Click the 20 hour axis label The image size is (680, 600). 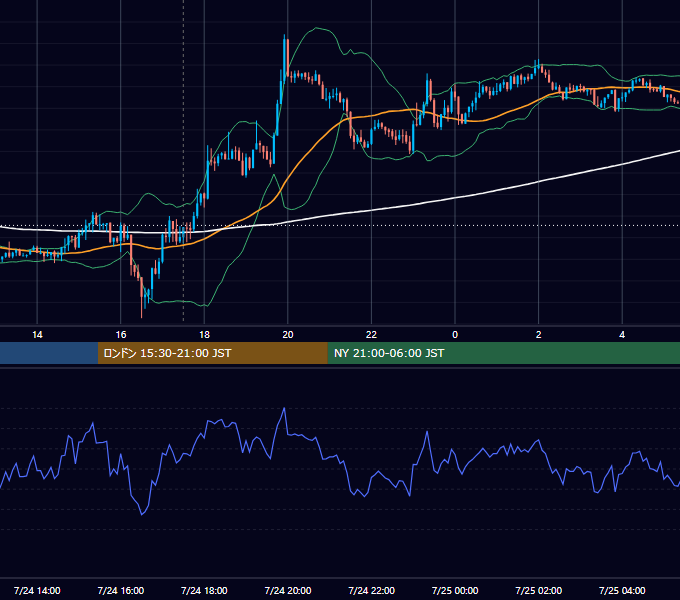(x=288, y=335)
